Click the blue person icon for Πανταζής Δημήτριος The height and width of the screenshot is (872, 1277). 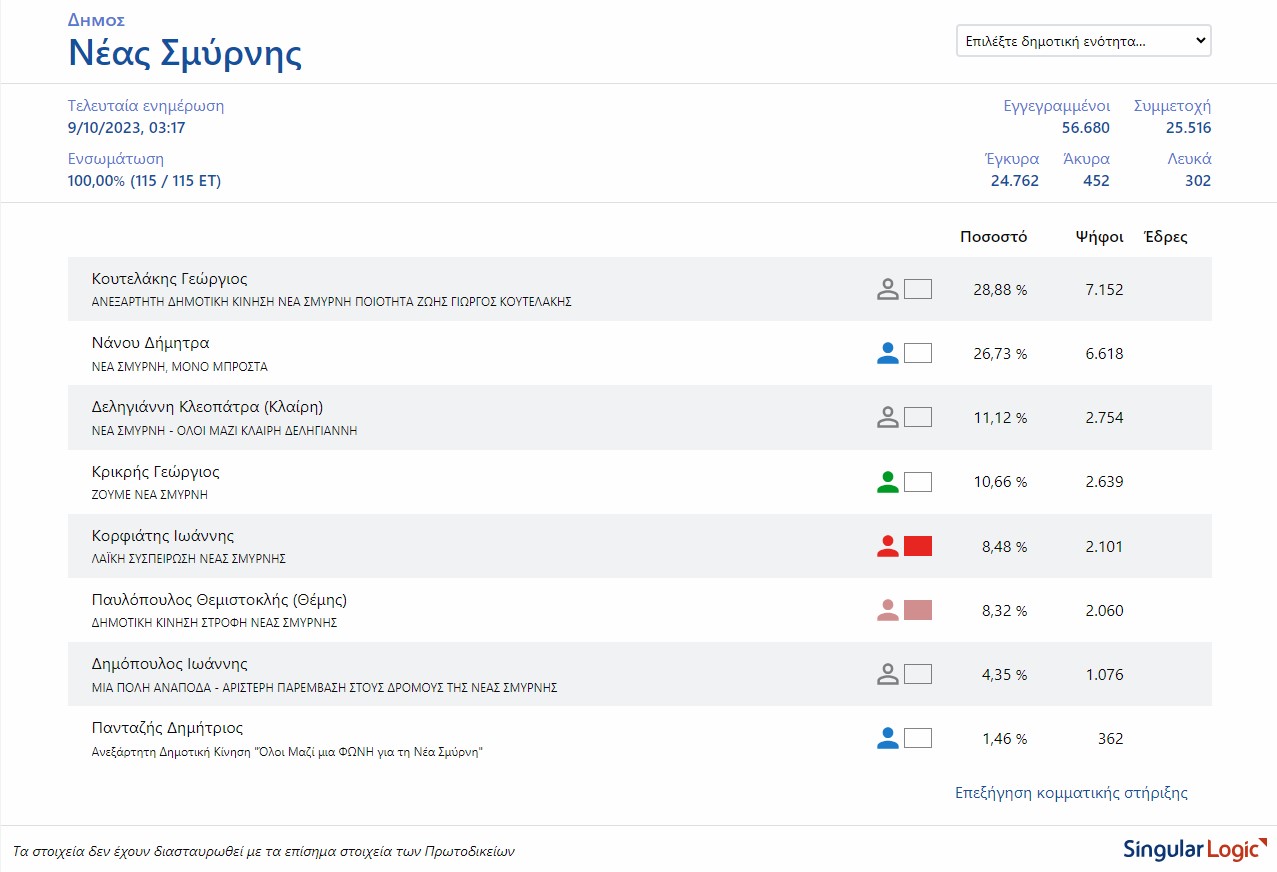(887, 739)
